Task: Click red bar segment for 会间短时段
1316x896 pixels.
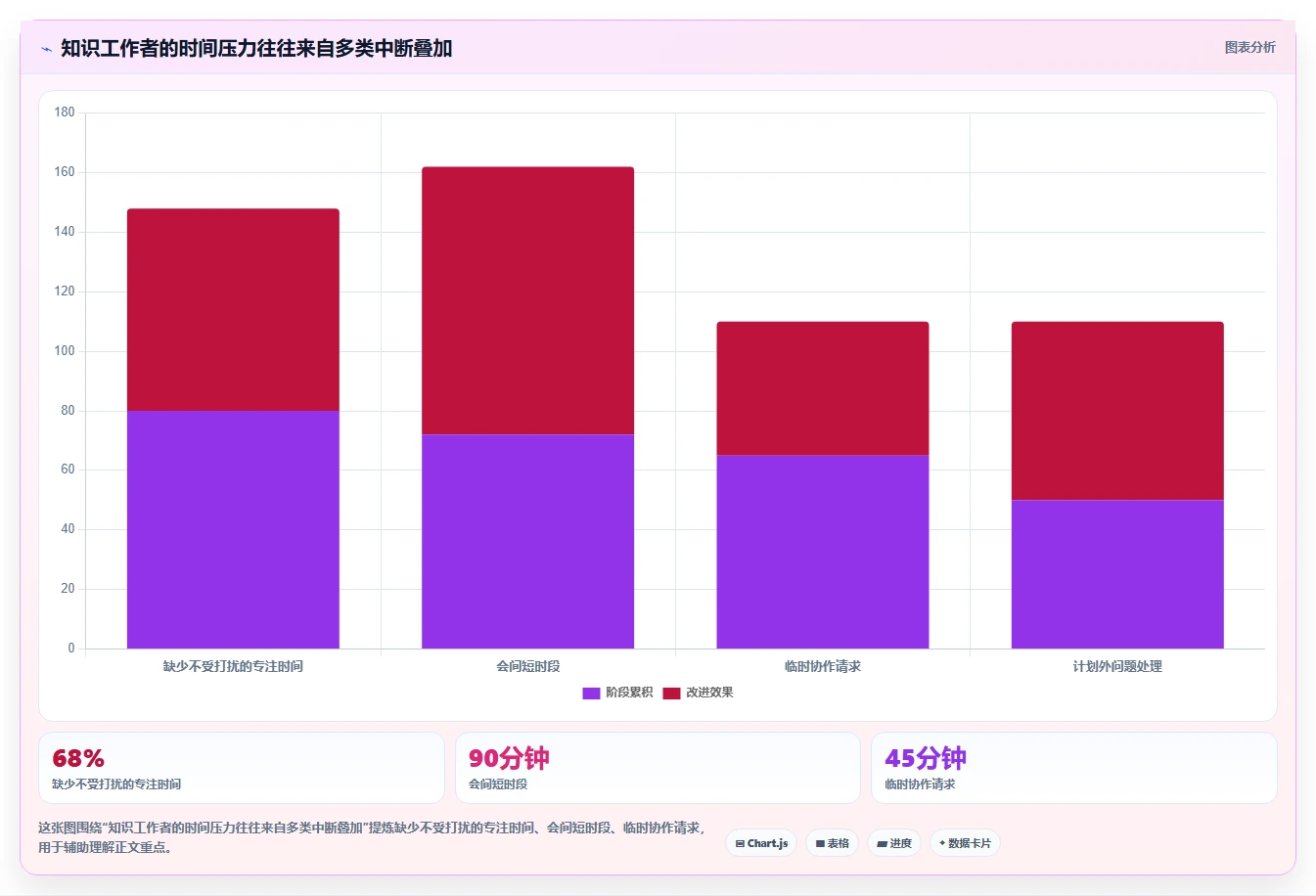Action: tap(528, 300)
